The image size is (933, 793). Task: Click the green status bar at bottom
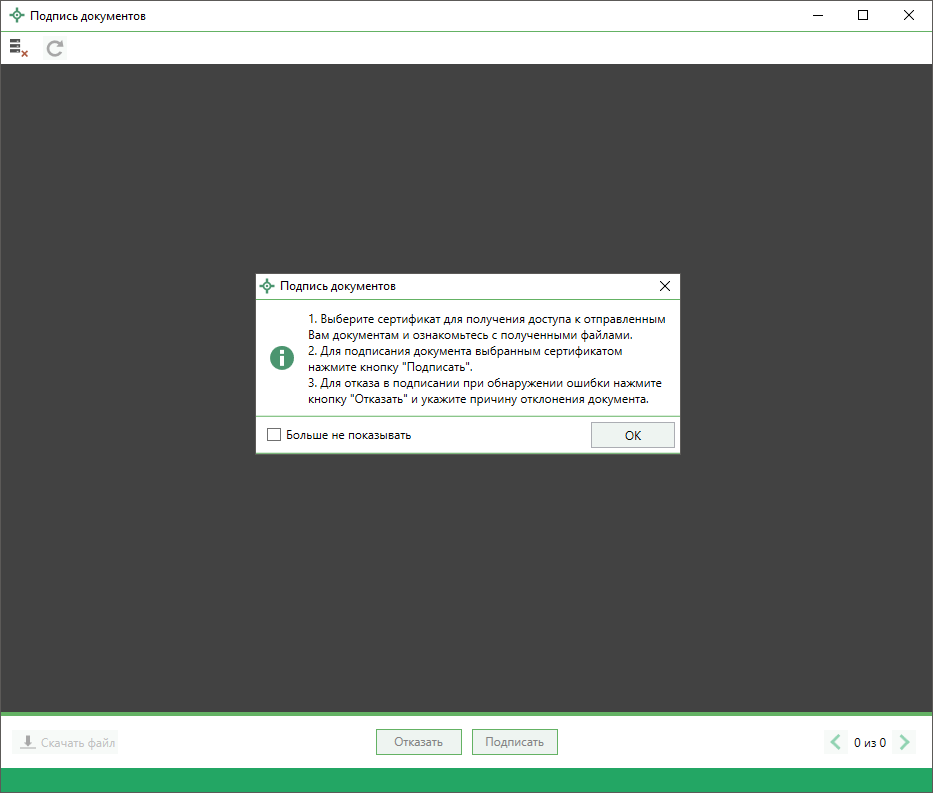466,779
